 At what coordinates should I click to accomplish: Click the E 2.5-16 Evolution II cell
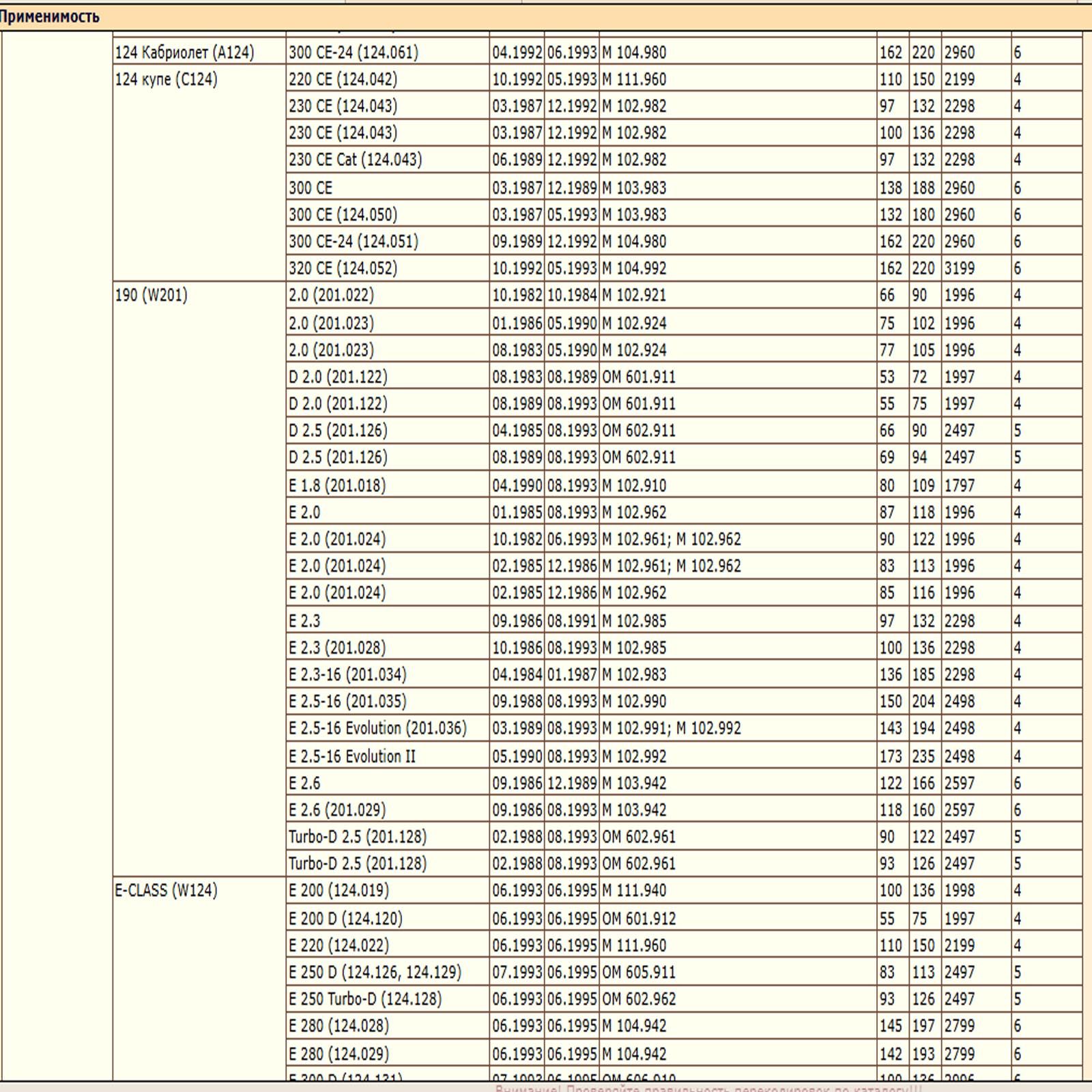(x=388, y=756)
